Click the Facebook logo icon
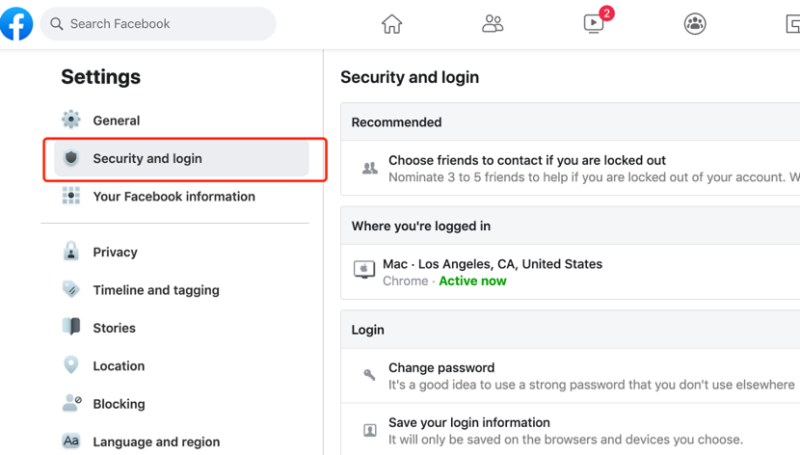Screen dimensions: 800x455 click(x=16, y=24)
